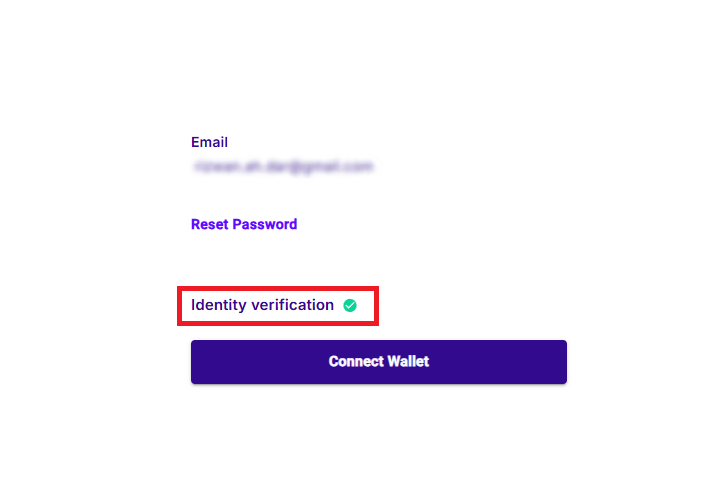Click the green identity status badge
718x477 pixels.
click(x=350, y=306)
